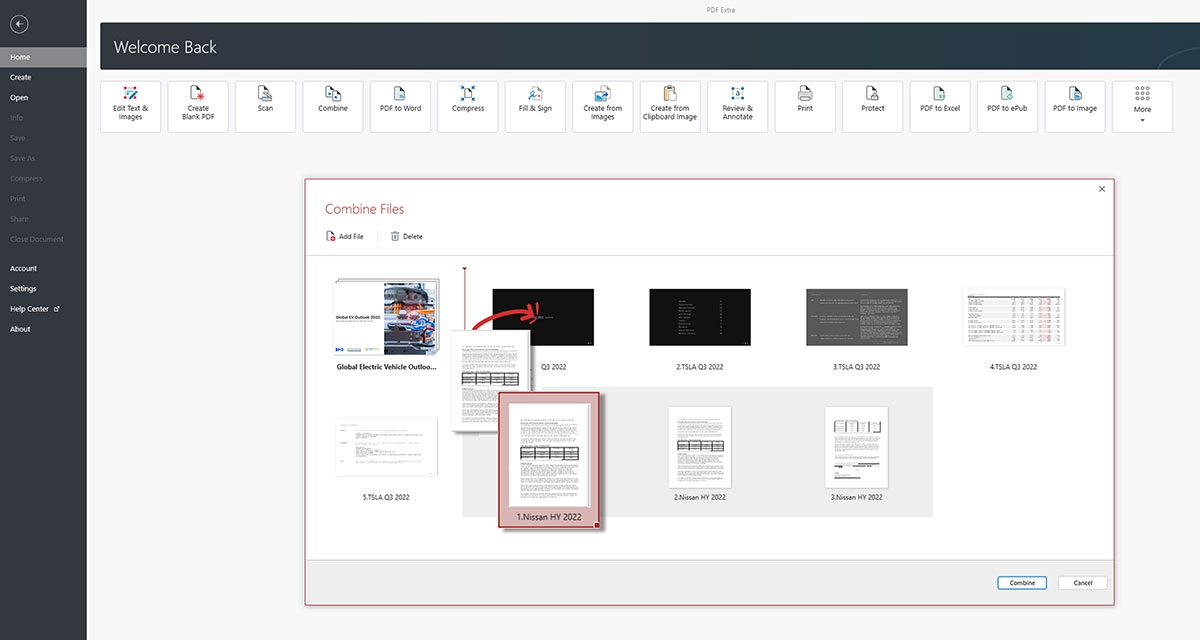Open Edit Text & Images tool
This screenshot has height=640, width=1200.
tap(130, 106)
